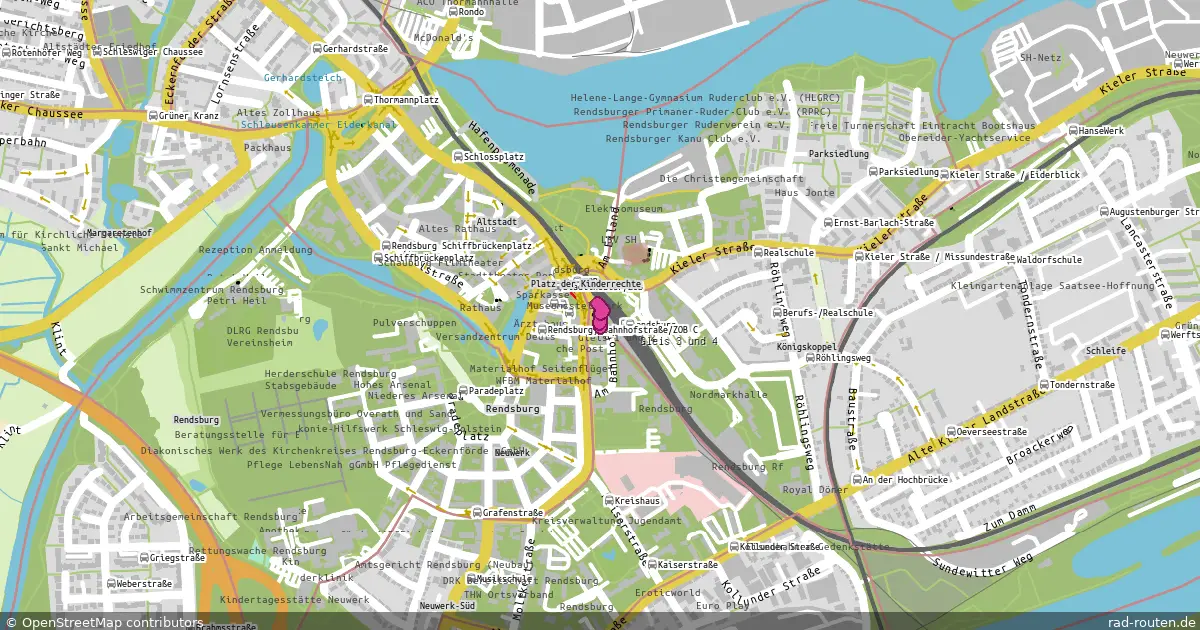The height and width of the screenshot is (630, 1200).
Task: Click the Kreisverwaltung Jugendamt label
Action: (x=607, y=521)
